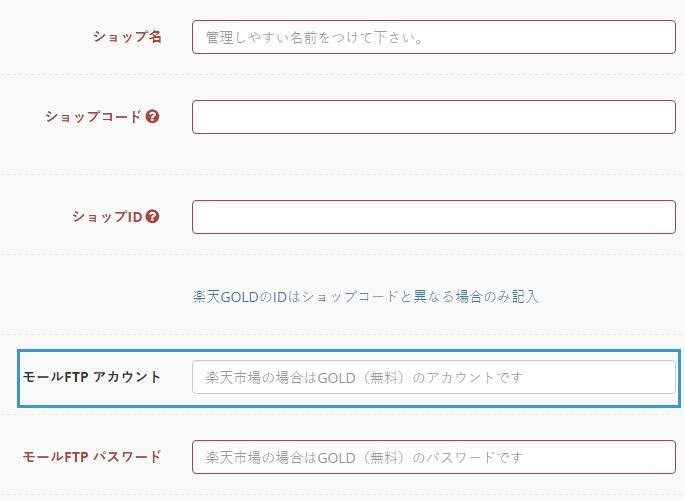The width and height of the screenshot is (685, 501).
Task: Click the モールFTP アカウント label
Action: pos(92,377)
